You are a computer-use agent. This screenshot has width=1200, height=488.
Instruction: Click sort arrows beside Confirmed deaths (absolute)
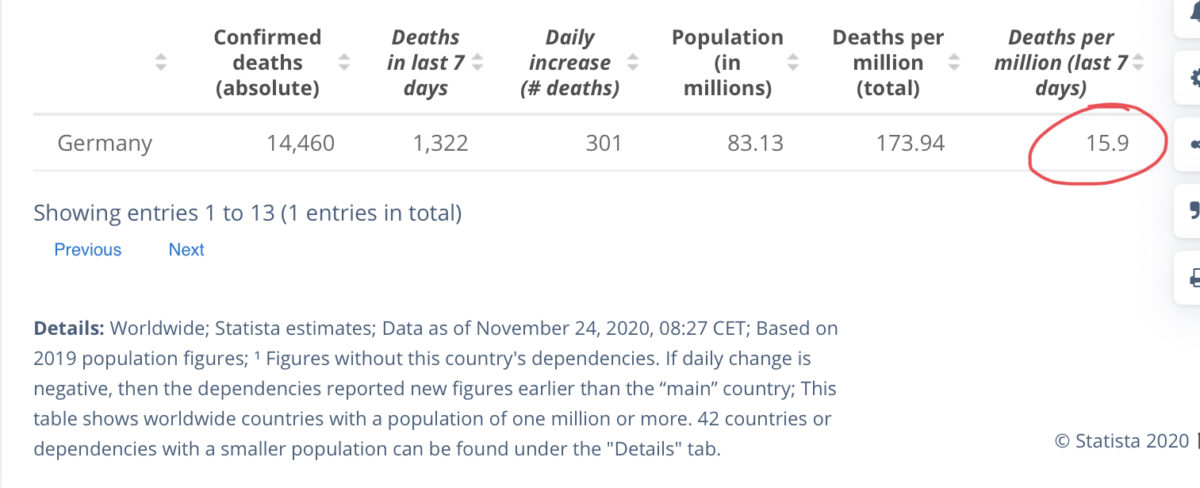344,62
